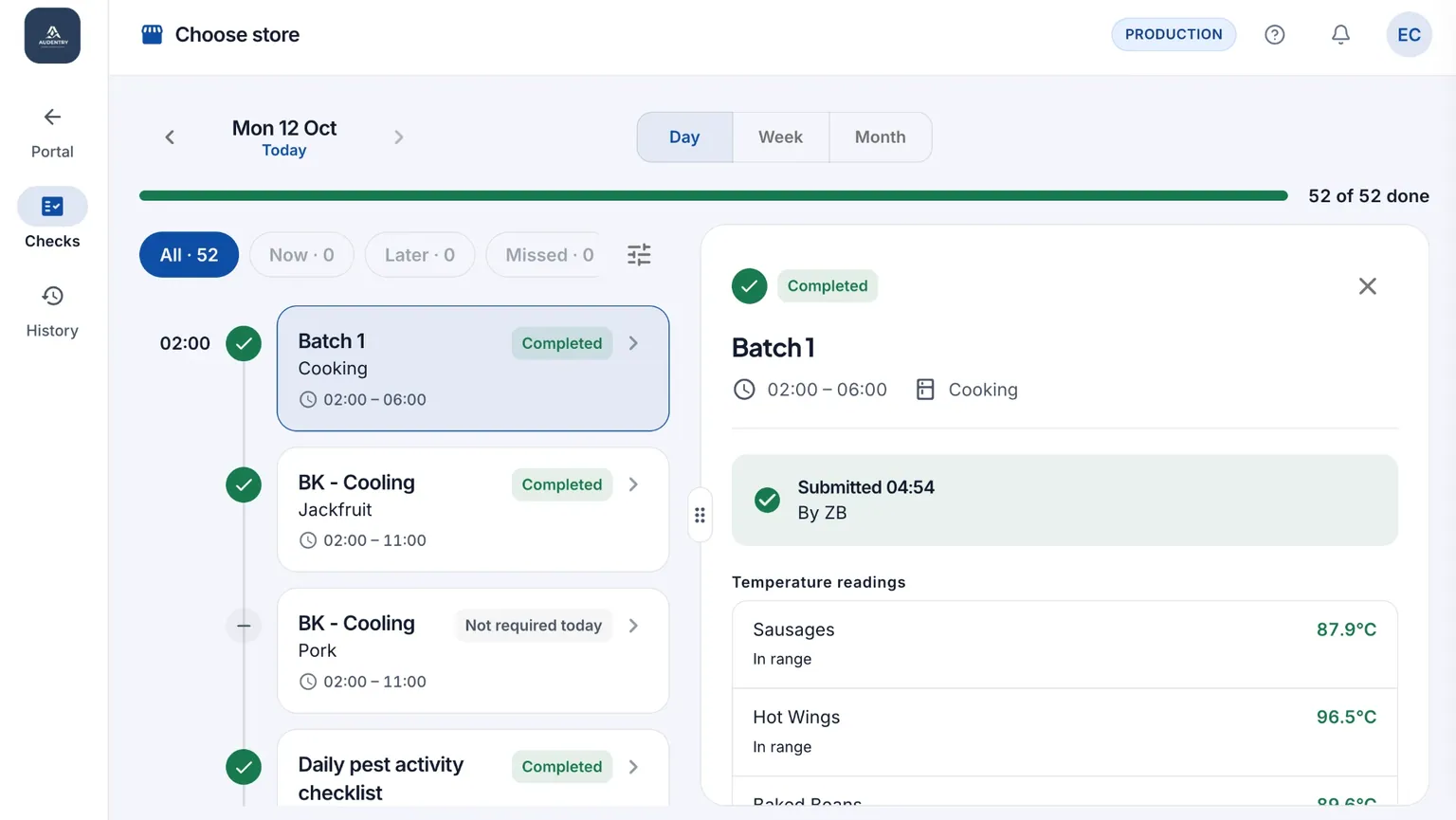Click the panel resize grip handle
1456x820 pixels.
[700, 515]
